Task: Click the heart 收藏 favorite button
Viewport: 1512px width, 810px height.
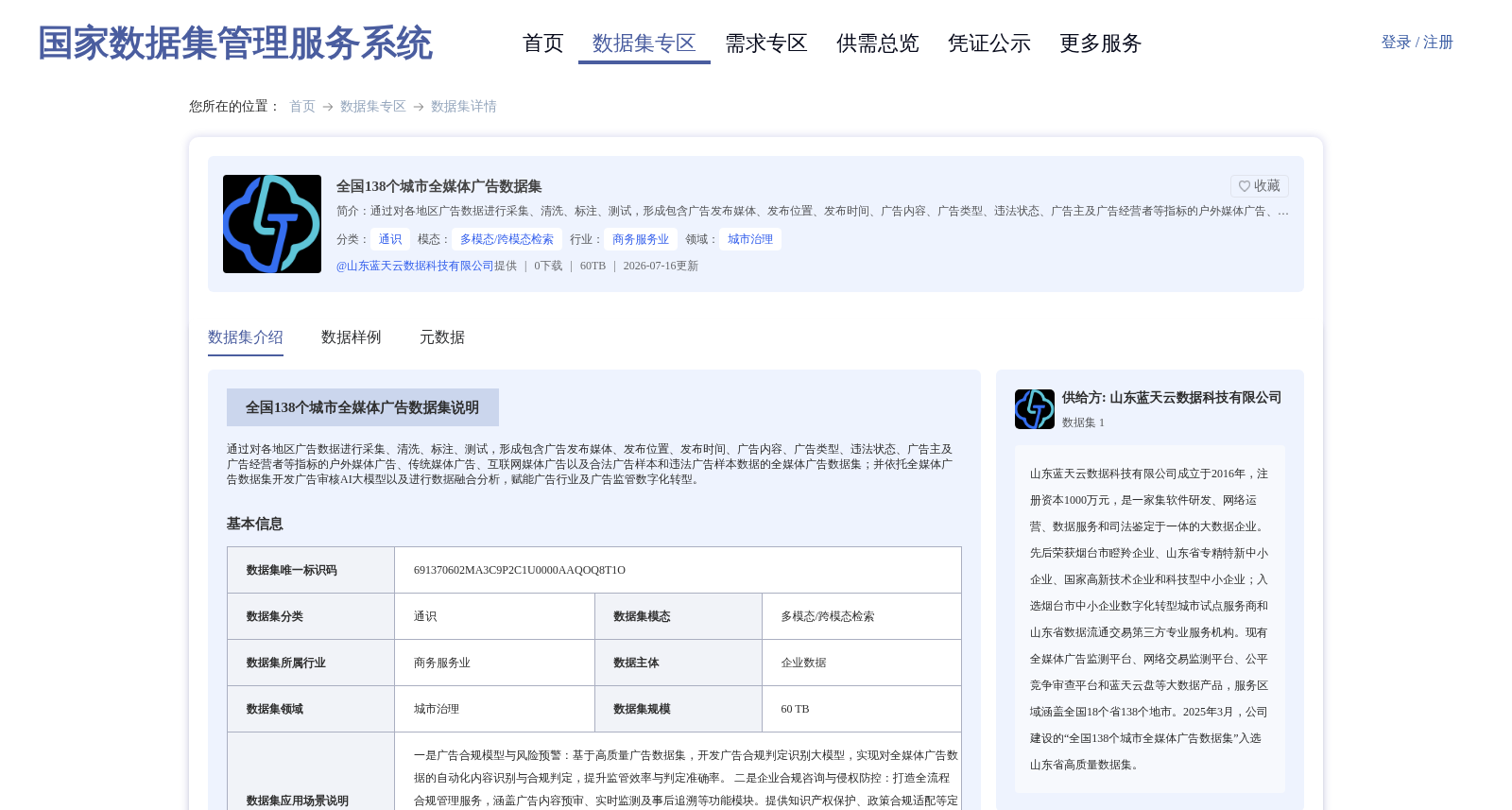Action: pyautogui.click(x=1260, y=186)
